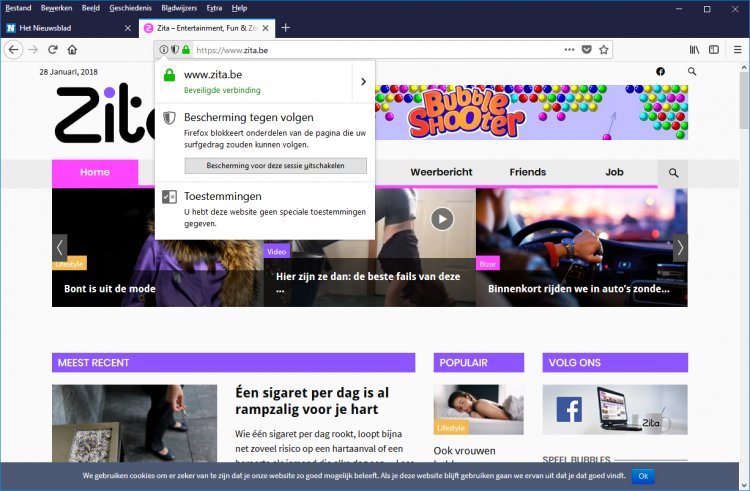Open 'Hier zijn ze dan: de beste fails' article
Viewport: 750px width, 491px height.
368,282
